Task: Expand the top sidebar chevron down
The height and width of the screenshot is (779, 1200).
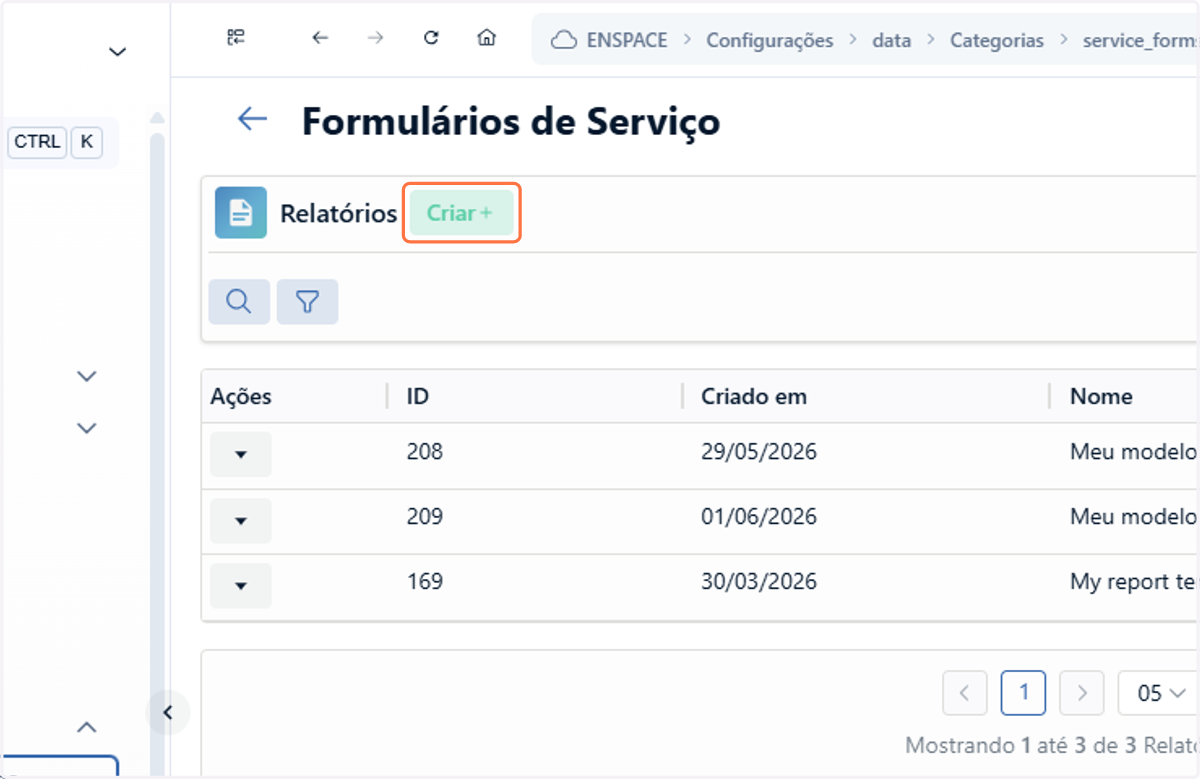Action: (118, 51)
